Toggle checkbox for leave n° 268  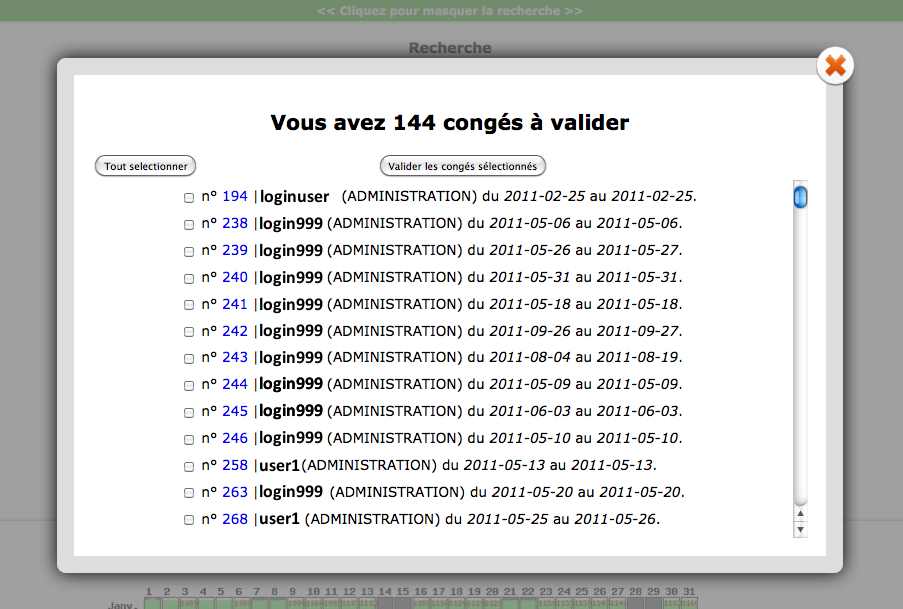(189, 520)
